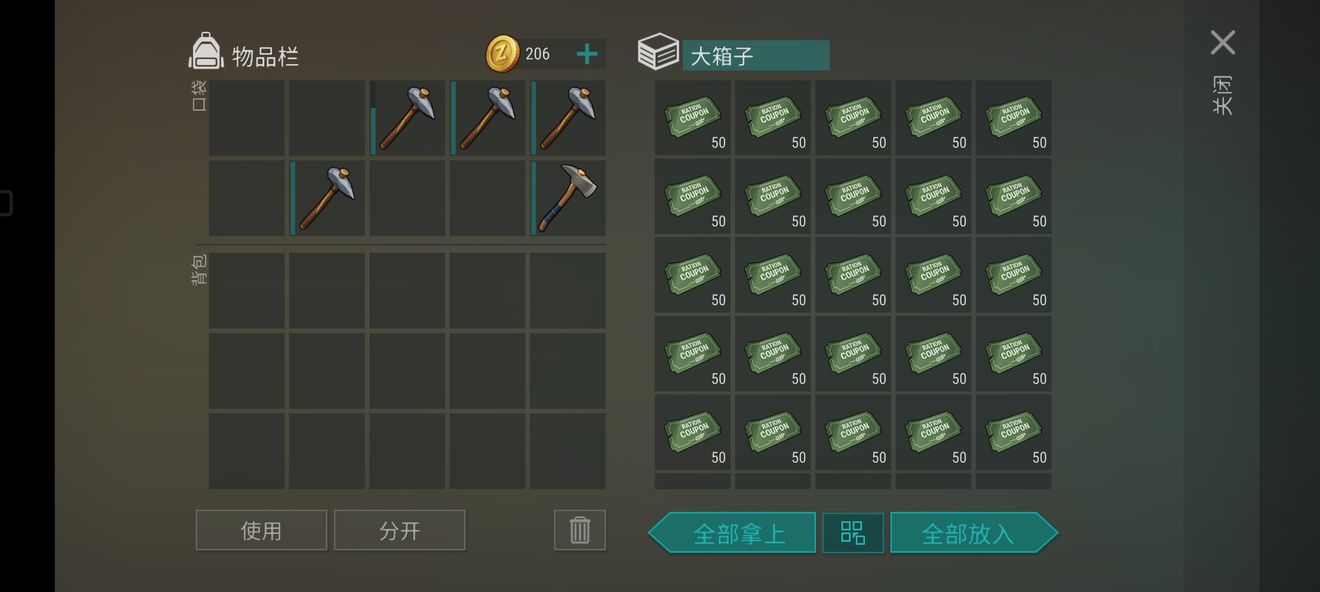Select the first empty backpack slot
This screenshot has height=592, width=1320.
[247, 291]
